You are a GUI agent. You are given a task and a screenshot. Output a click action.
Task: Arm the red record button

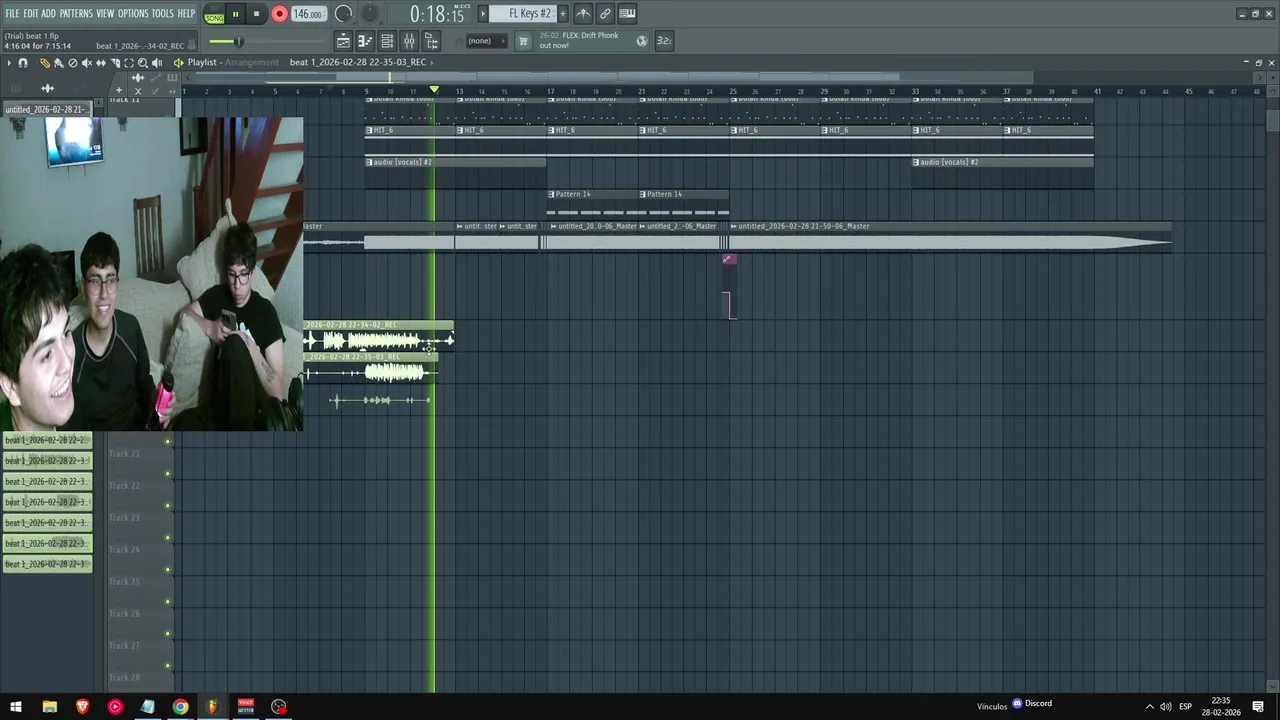tap(279, 14)
